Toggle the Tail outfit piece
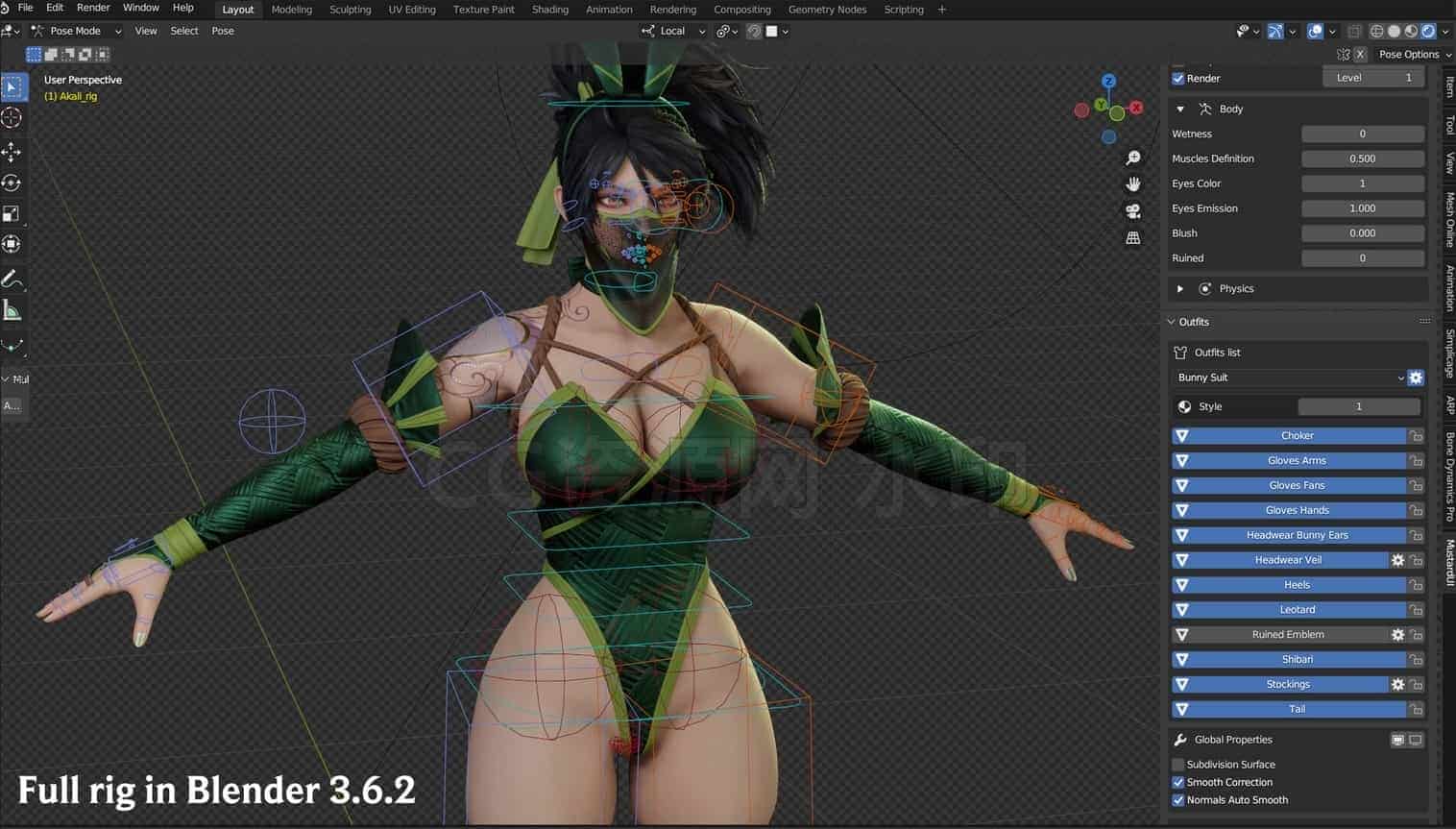 pos(1289,710)
